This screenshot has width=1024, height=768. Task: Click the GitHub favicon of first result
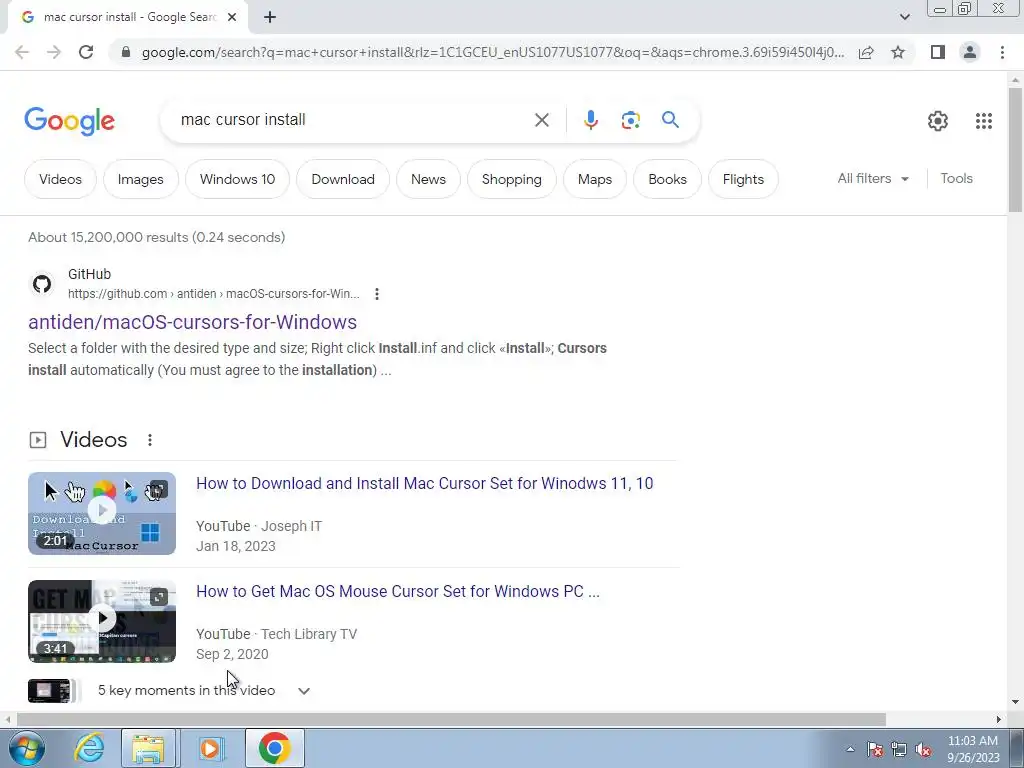tap(42, 284)
